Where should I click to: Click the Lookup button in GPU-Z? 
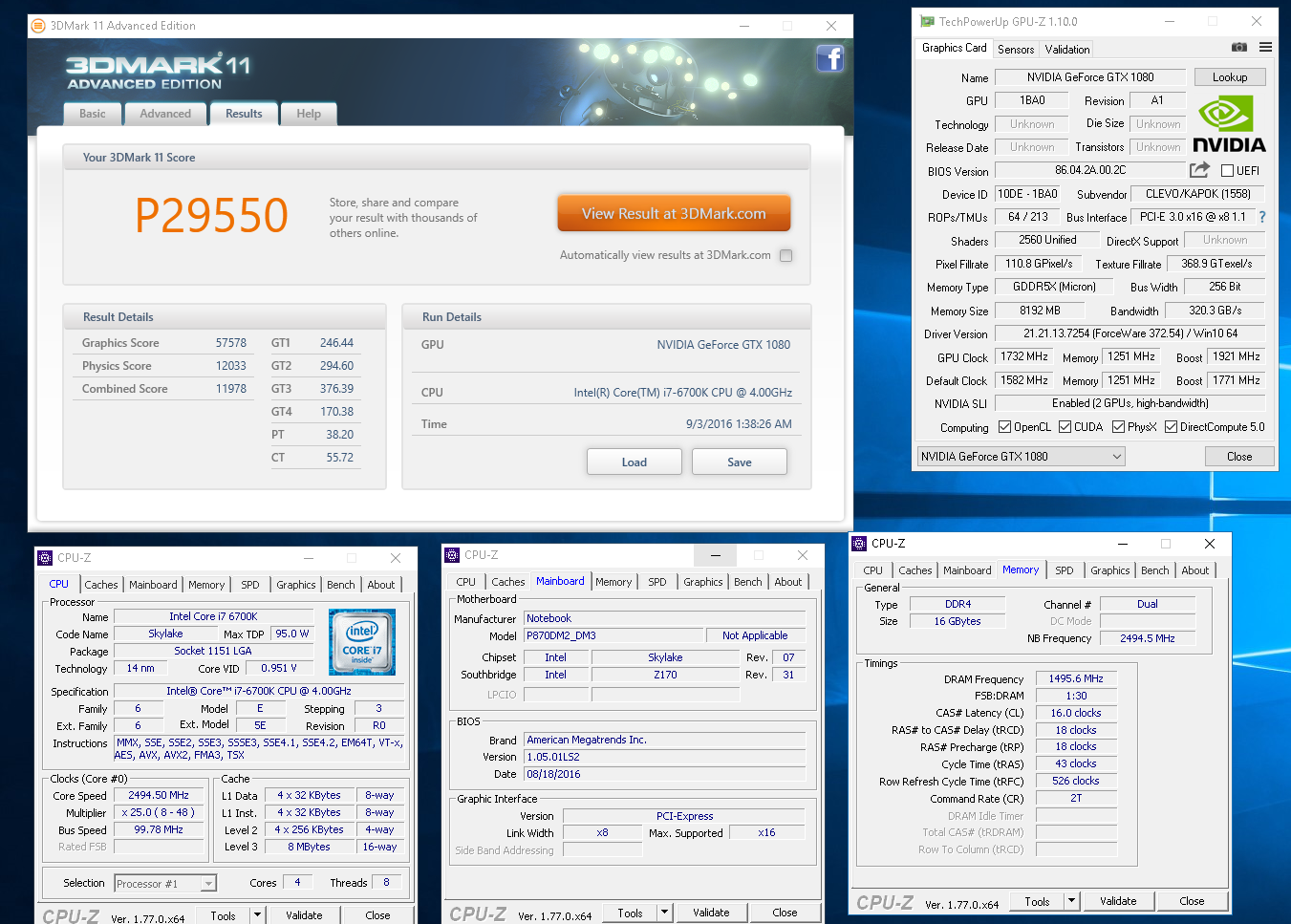(x=1230, y=77)
